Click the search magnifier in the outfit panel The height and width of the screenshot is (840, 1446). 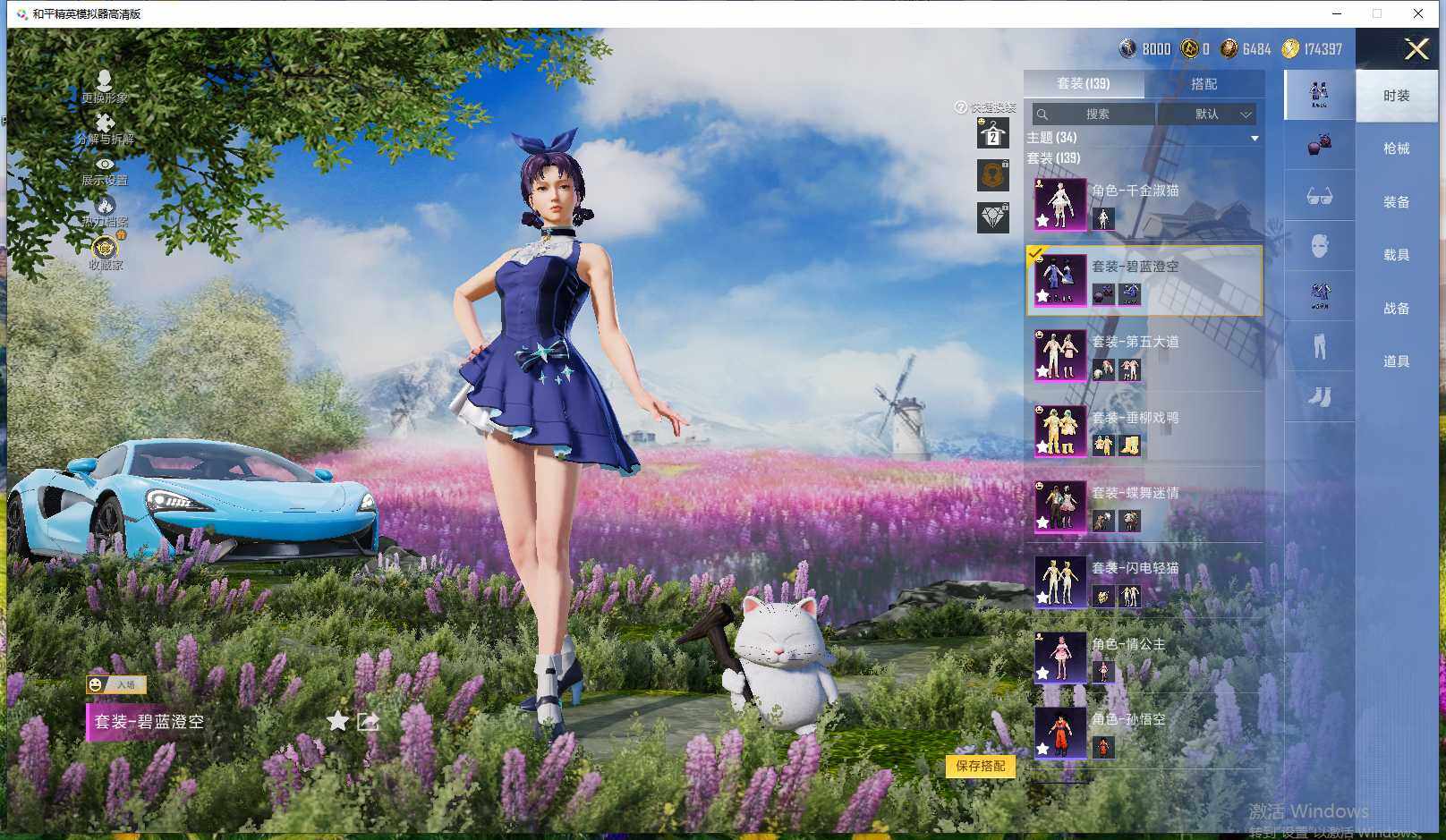[x=1043, y=115]
